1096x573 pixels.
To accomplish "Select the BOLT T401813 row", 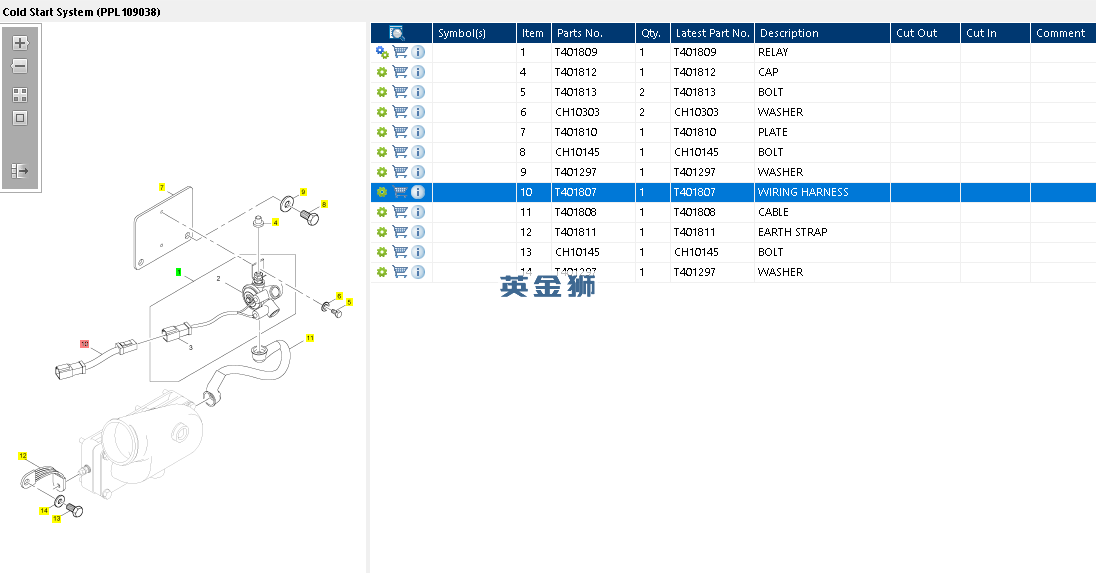I will (x=733, y=92).
